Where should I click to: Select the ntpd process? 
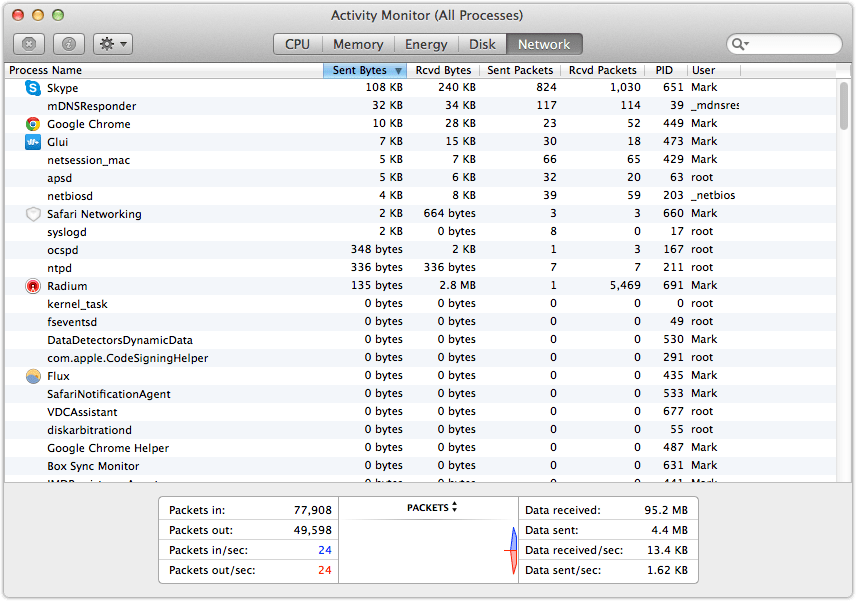[420, 268]
